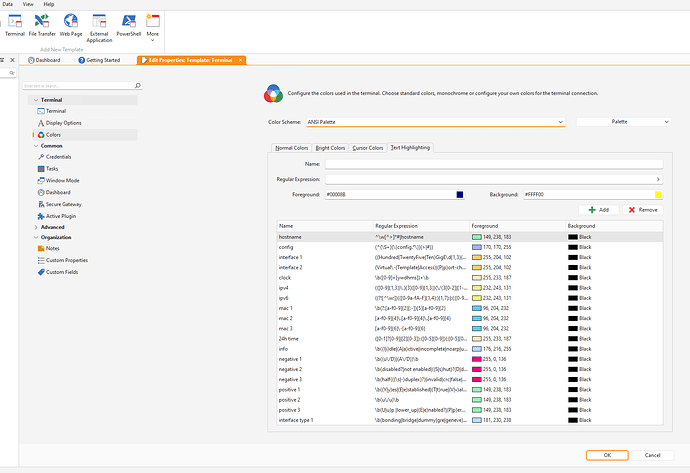Click the Name input field
The width and height of the screenshot is (690, 473).
tap(493, 163)
